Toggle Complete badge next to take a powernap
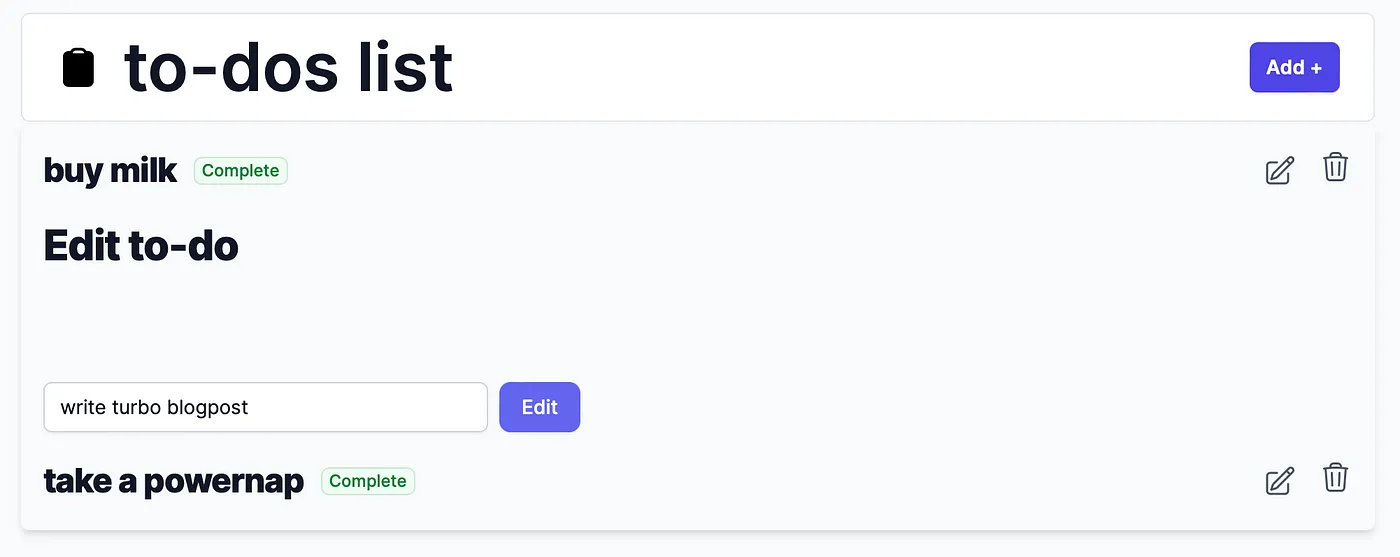Image resolution: width=1400 pixels, height=557 pixels. coord(368,481)
